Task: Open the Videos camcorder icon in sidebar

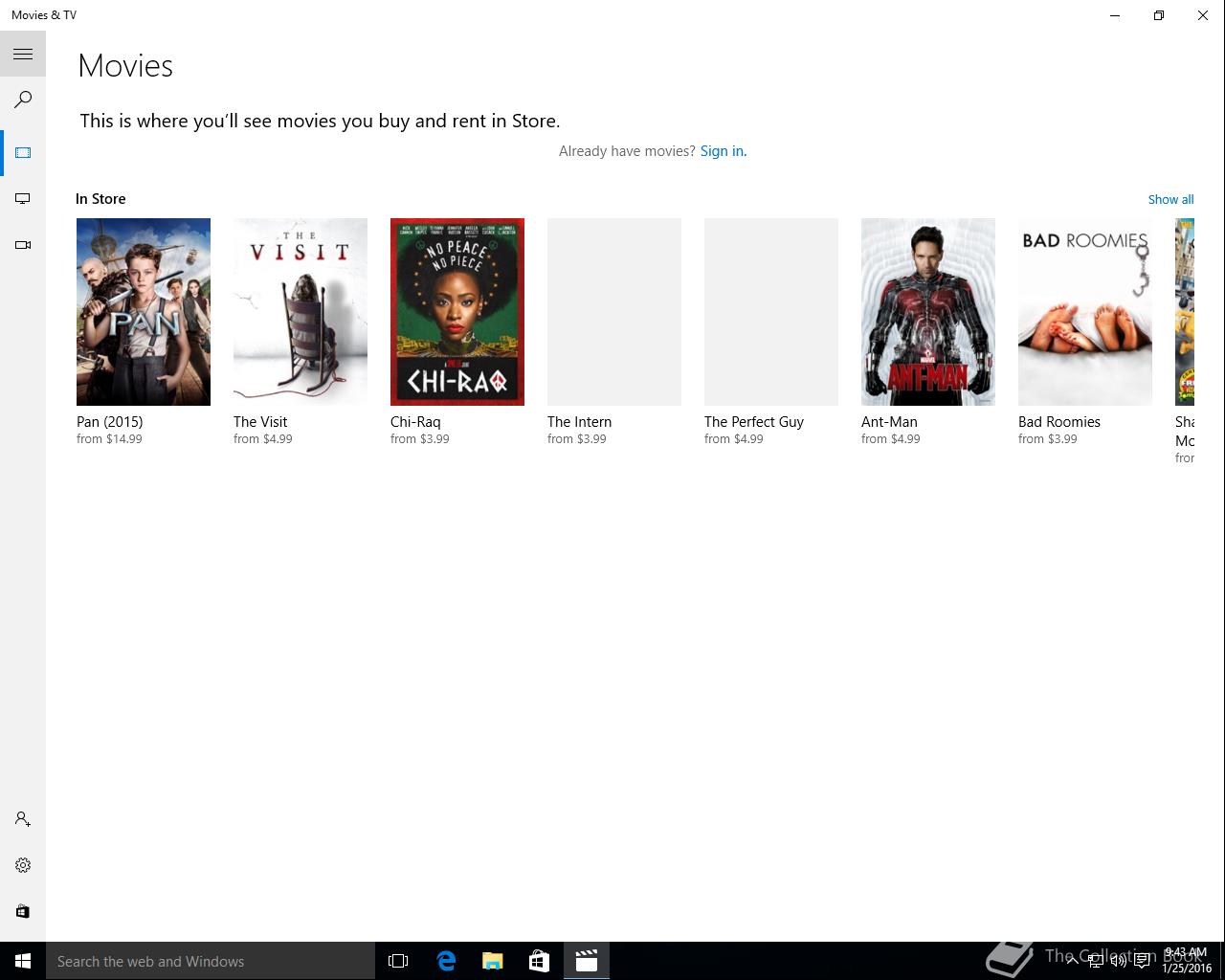Action: tap(23, 245)
